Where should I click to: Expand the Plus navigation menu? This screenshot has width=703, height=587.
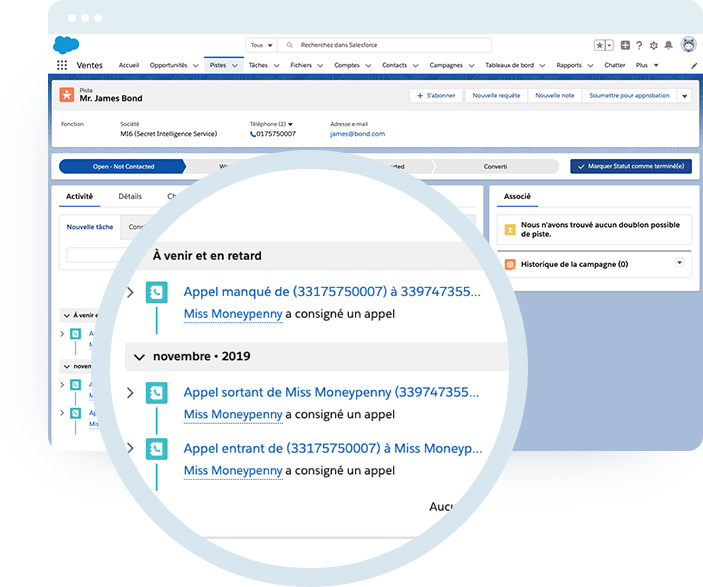(647, 65)
